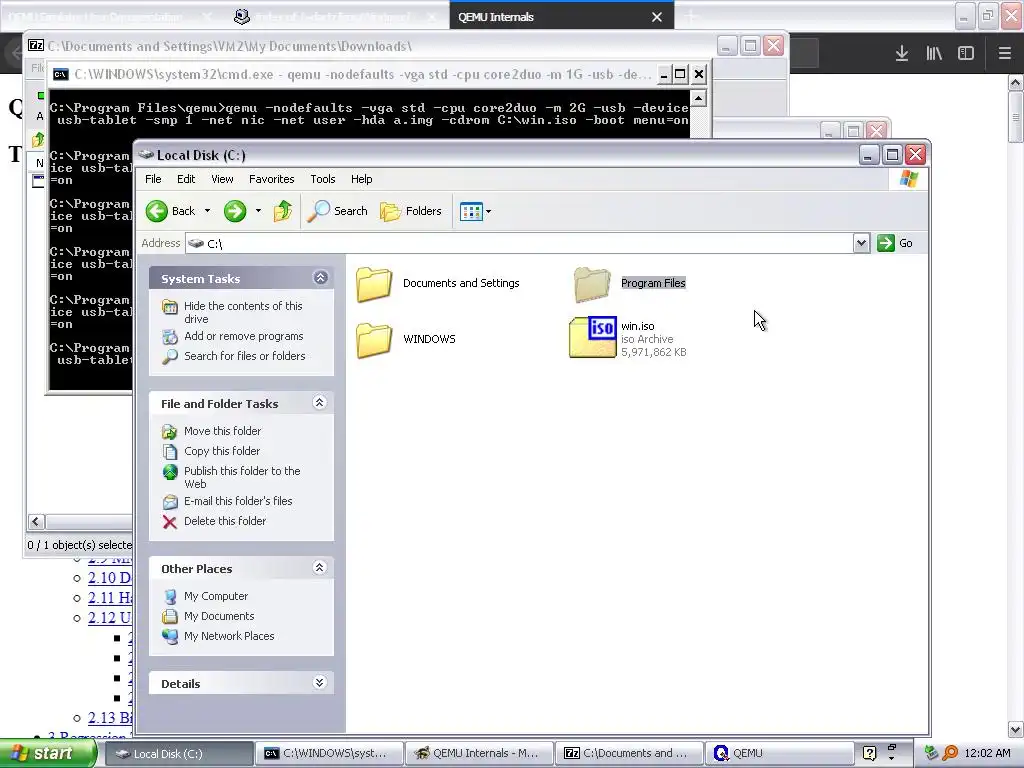Open the browser hamburger menu
This screenshot has height=768, width=1024.
pos(1004,53)
